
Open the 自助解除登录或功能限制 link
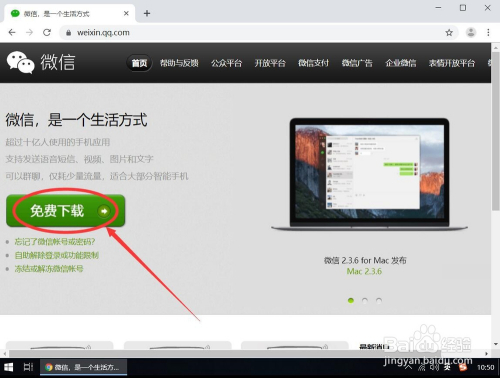click(57, 255)
